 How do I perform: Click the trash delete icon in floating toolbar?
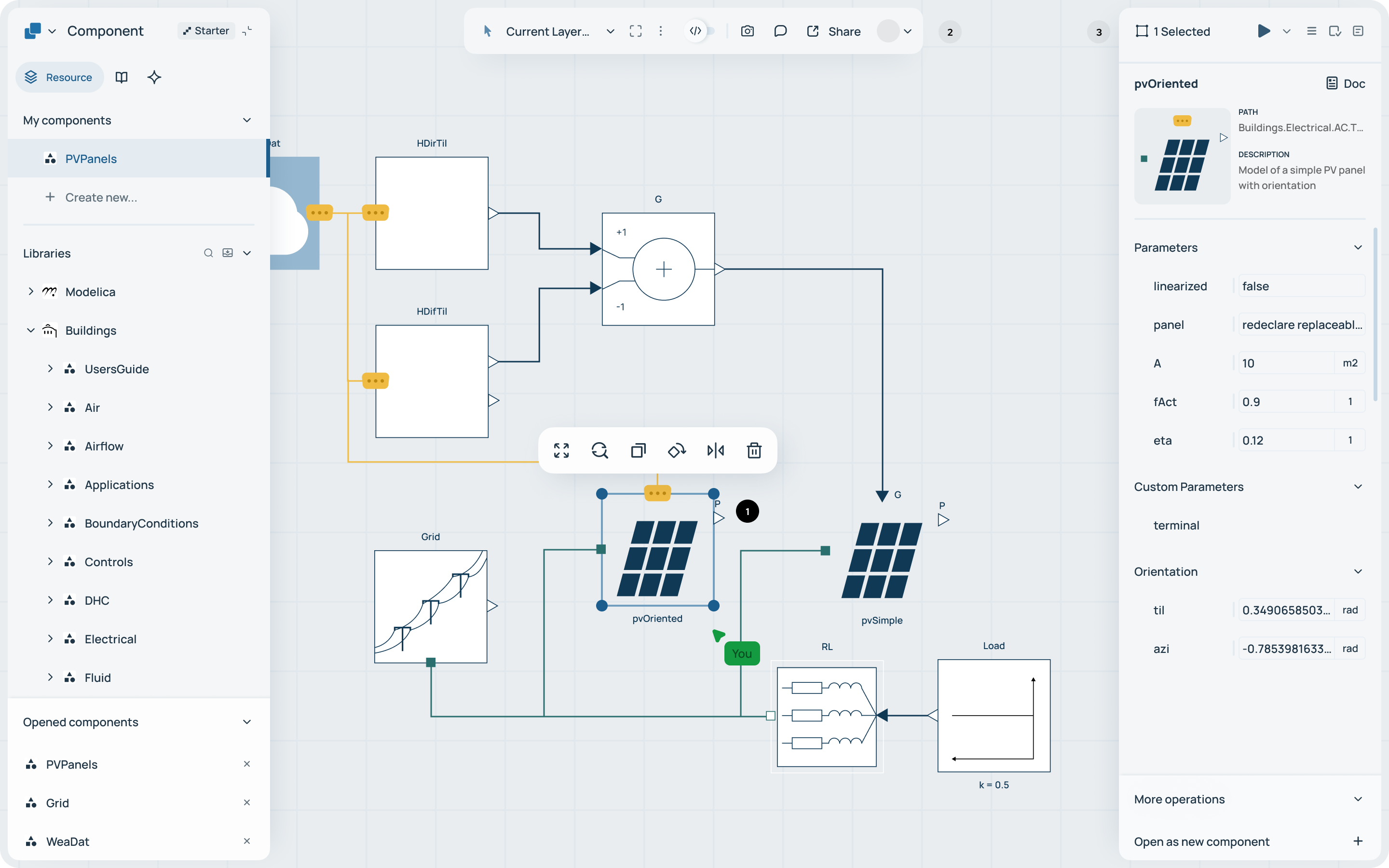coord(754,451)
